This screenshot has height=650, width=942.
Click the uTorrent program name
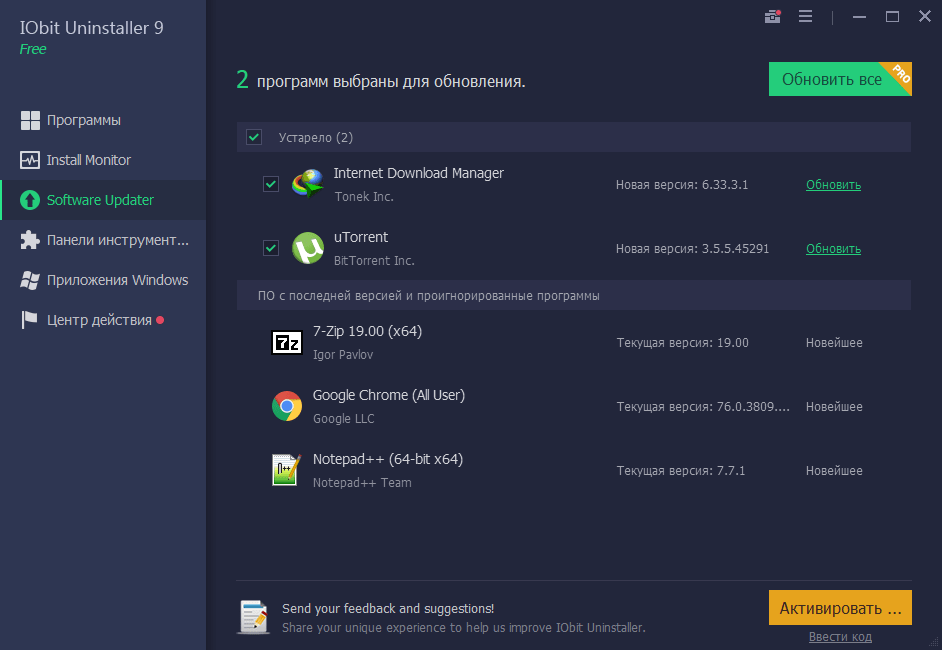point(360,237)
